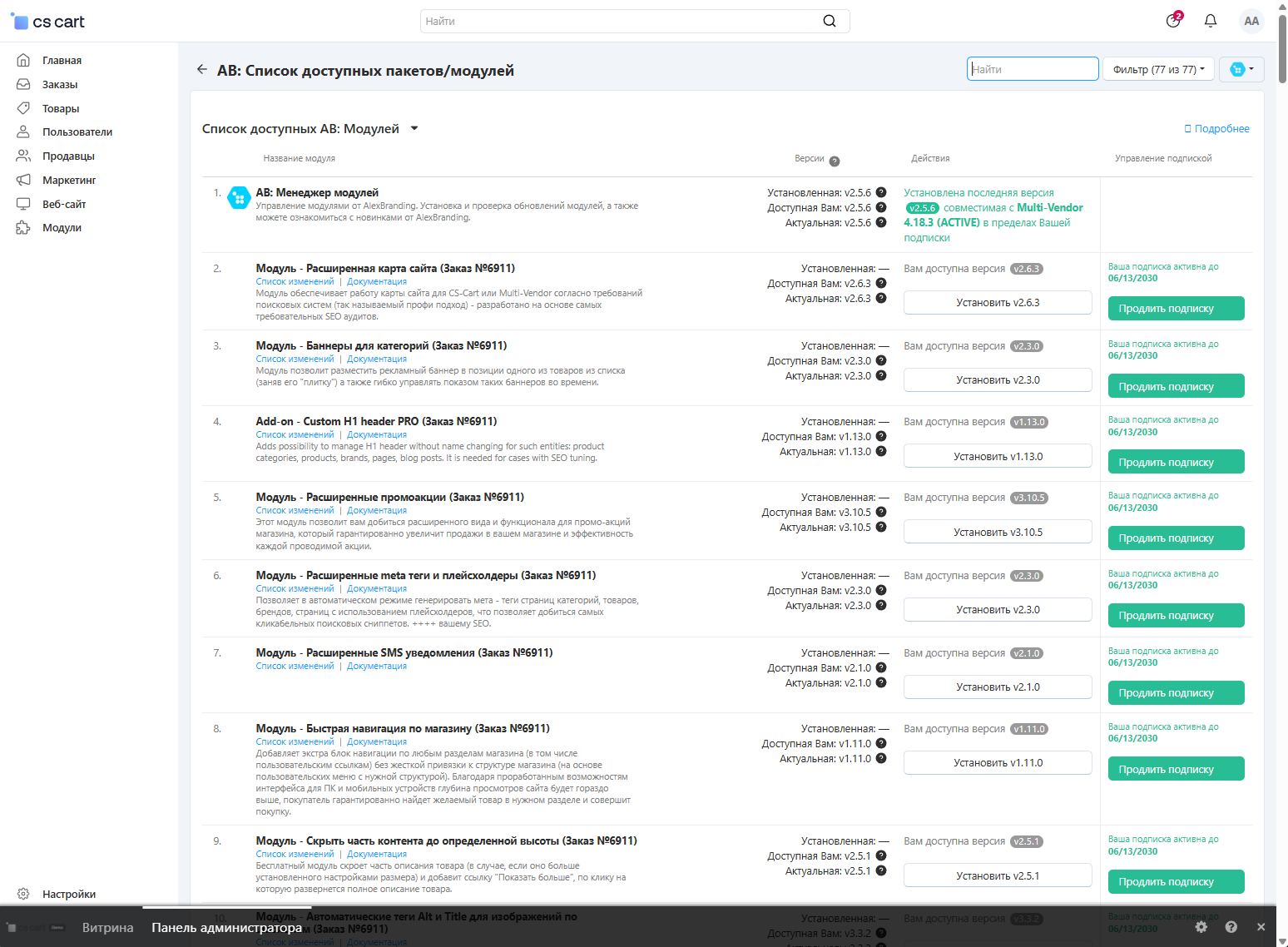Click the Веб-сайт monitor sidebar icon
The width and height of the screenshot is (1288, 947).
click(23, 204)
